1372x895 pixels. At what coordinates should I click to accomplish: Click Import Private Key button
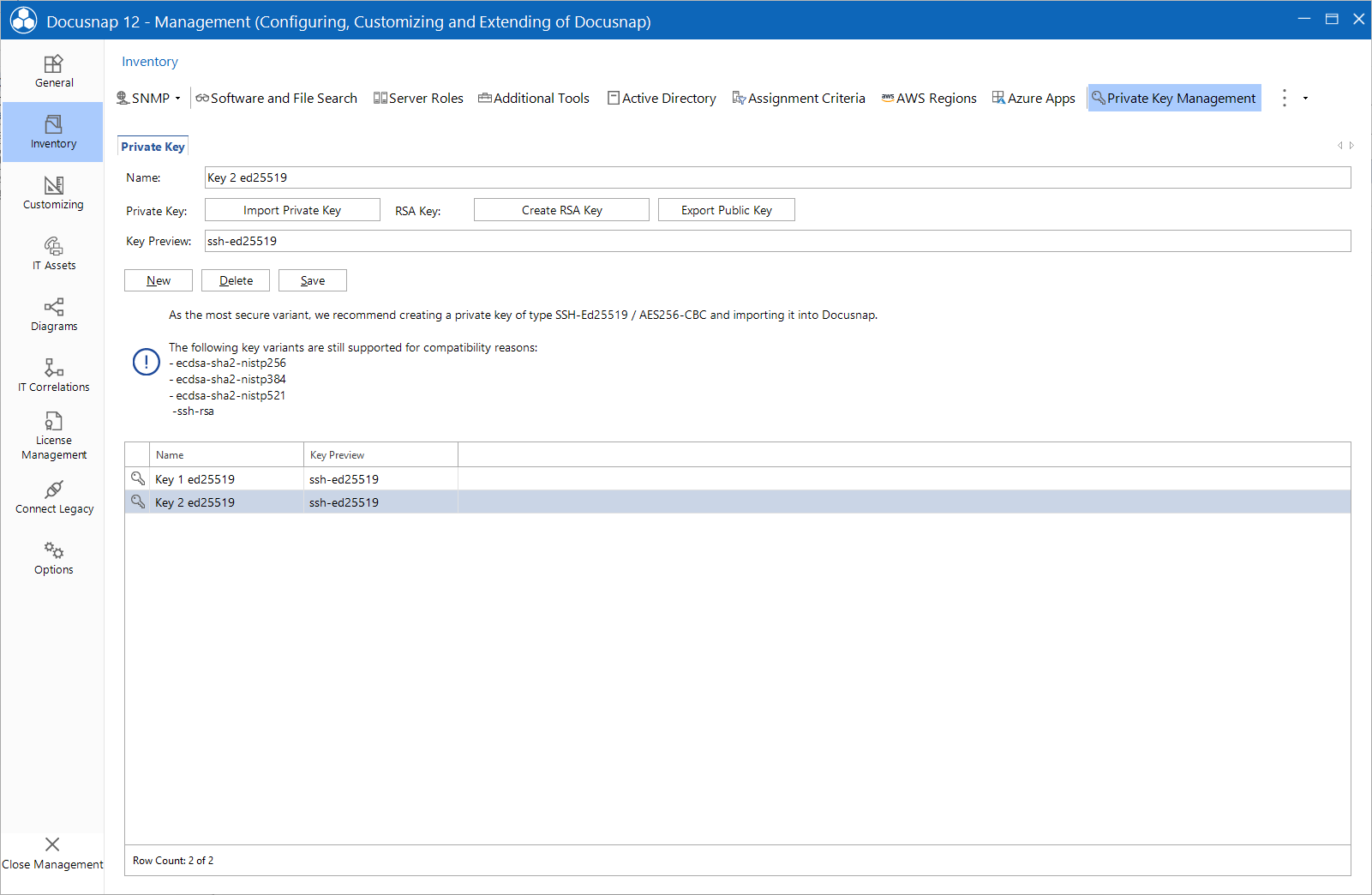tap(292, 210)
